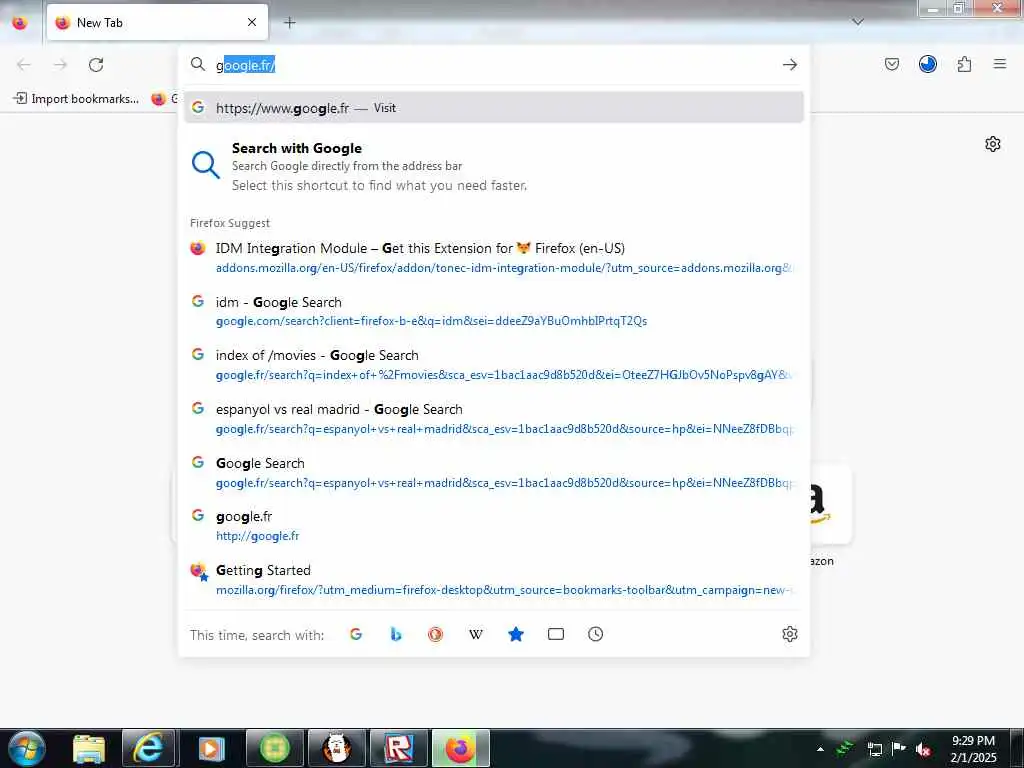Image resolution: width=1024 pixels, height=768 pixels.
Task: Search history with the clock icon
Action: click(x=596, y=634)
